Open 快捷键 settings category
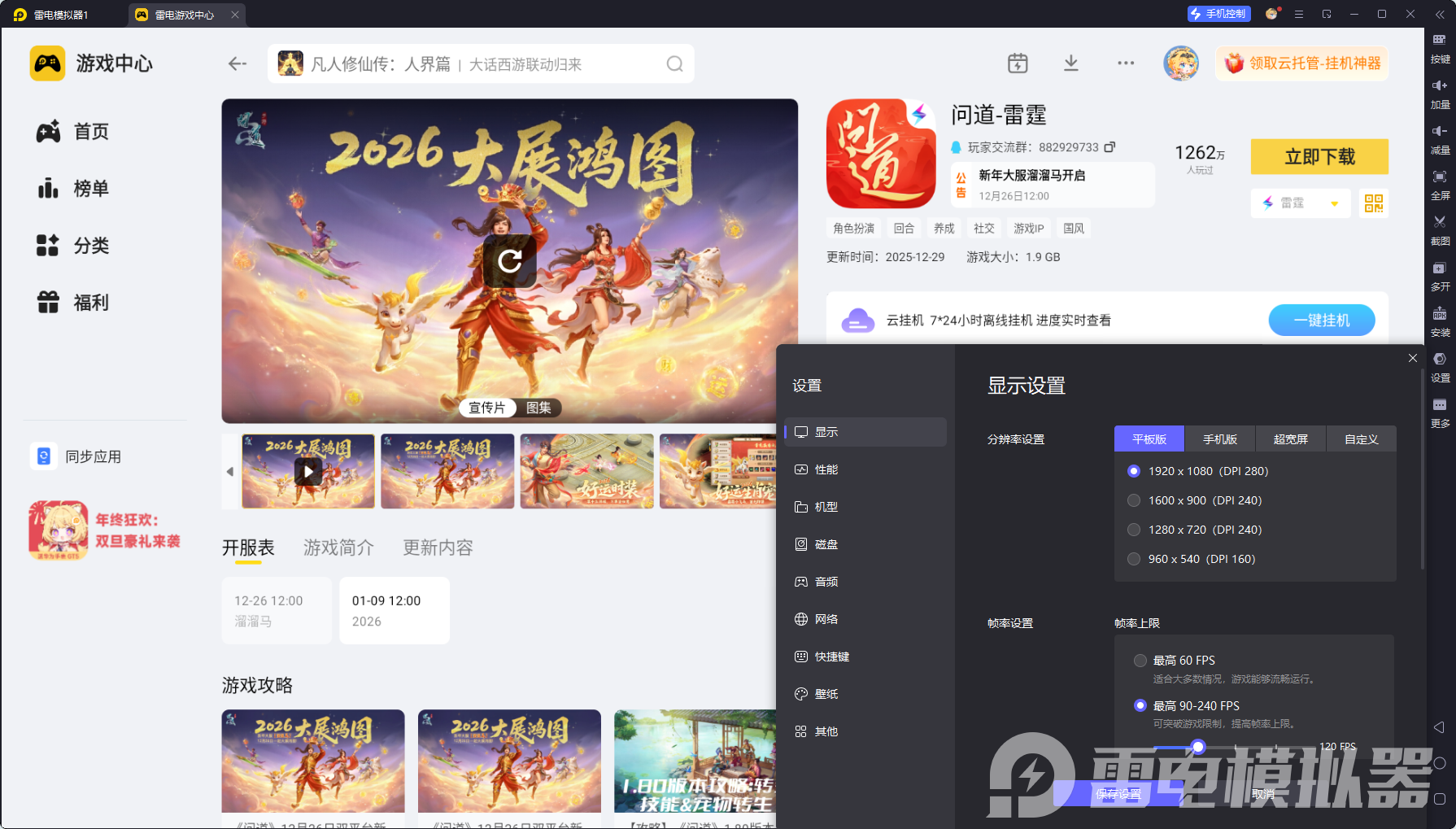The image size is (1456, 829). 865,657
